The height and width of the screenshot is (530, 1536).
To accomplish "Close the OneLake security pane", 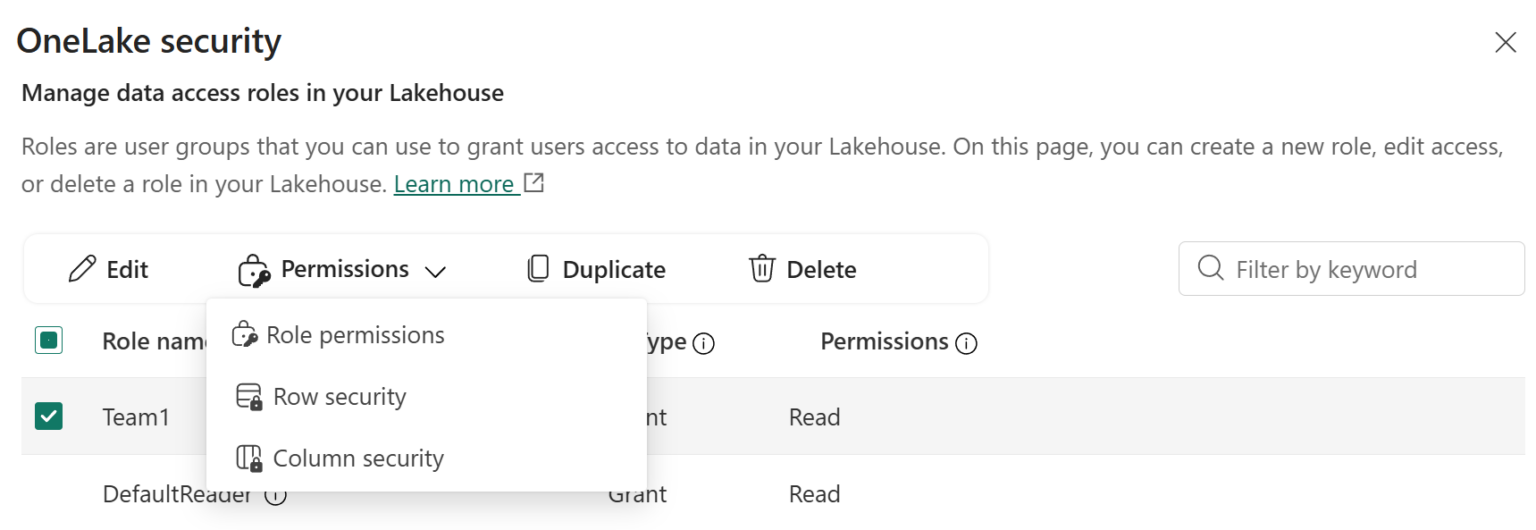I will click(x=1505, y=42).
